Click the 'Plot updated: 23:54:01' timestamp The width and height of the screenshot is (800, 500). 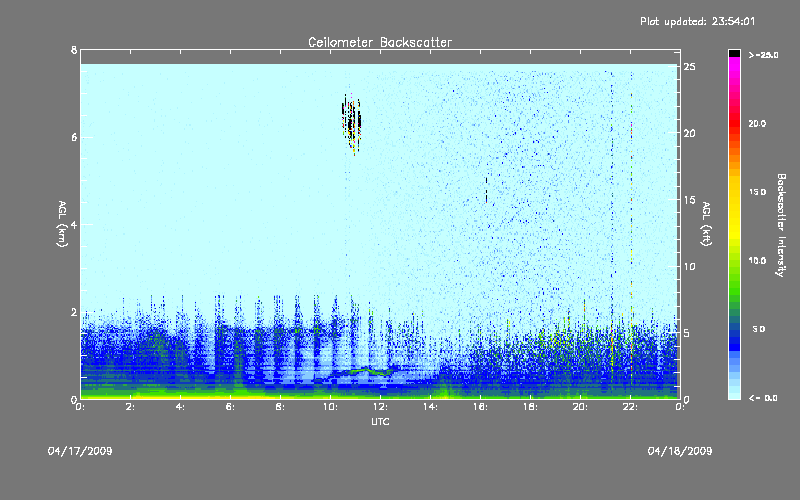[697, 21]
